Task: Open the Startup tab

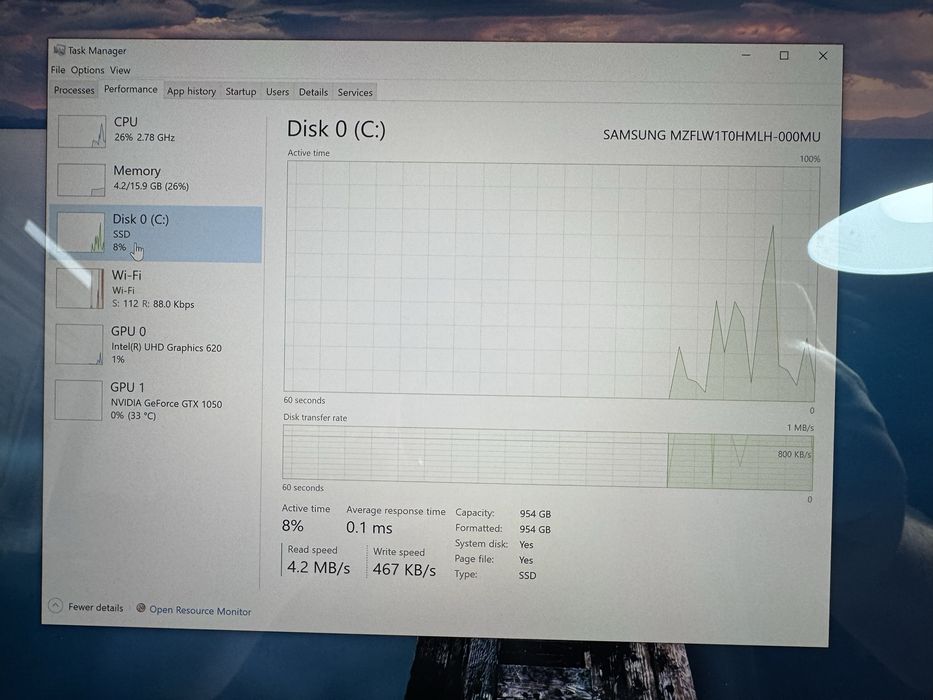Action: 240,92
